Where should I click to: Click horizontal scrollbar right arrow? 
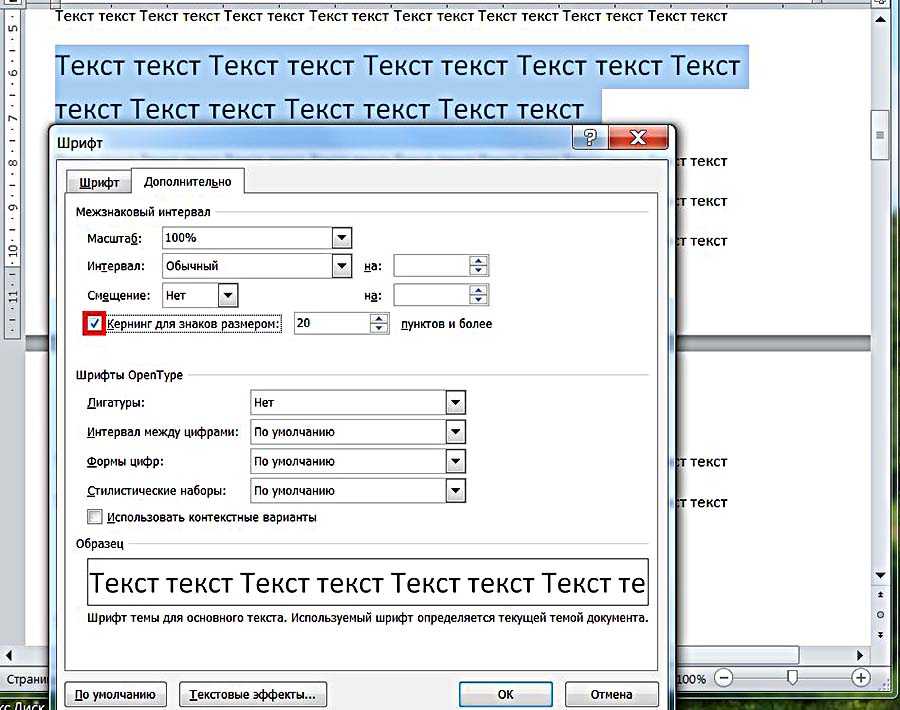coord(859,655)
